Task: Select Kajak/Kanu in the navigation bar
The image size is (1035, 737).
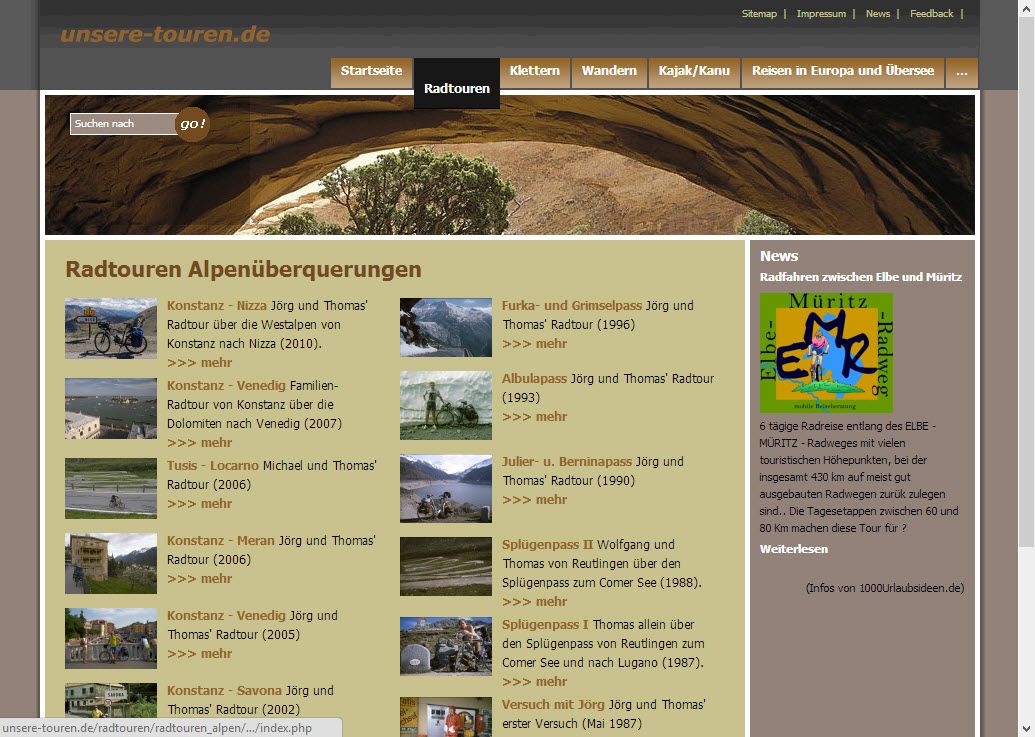Action: (694, 72)
